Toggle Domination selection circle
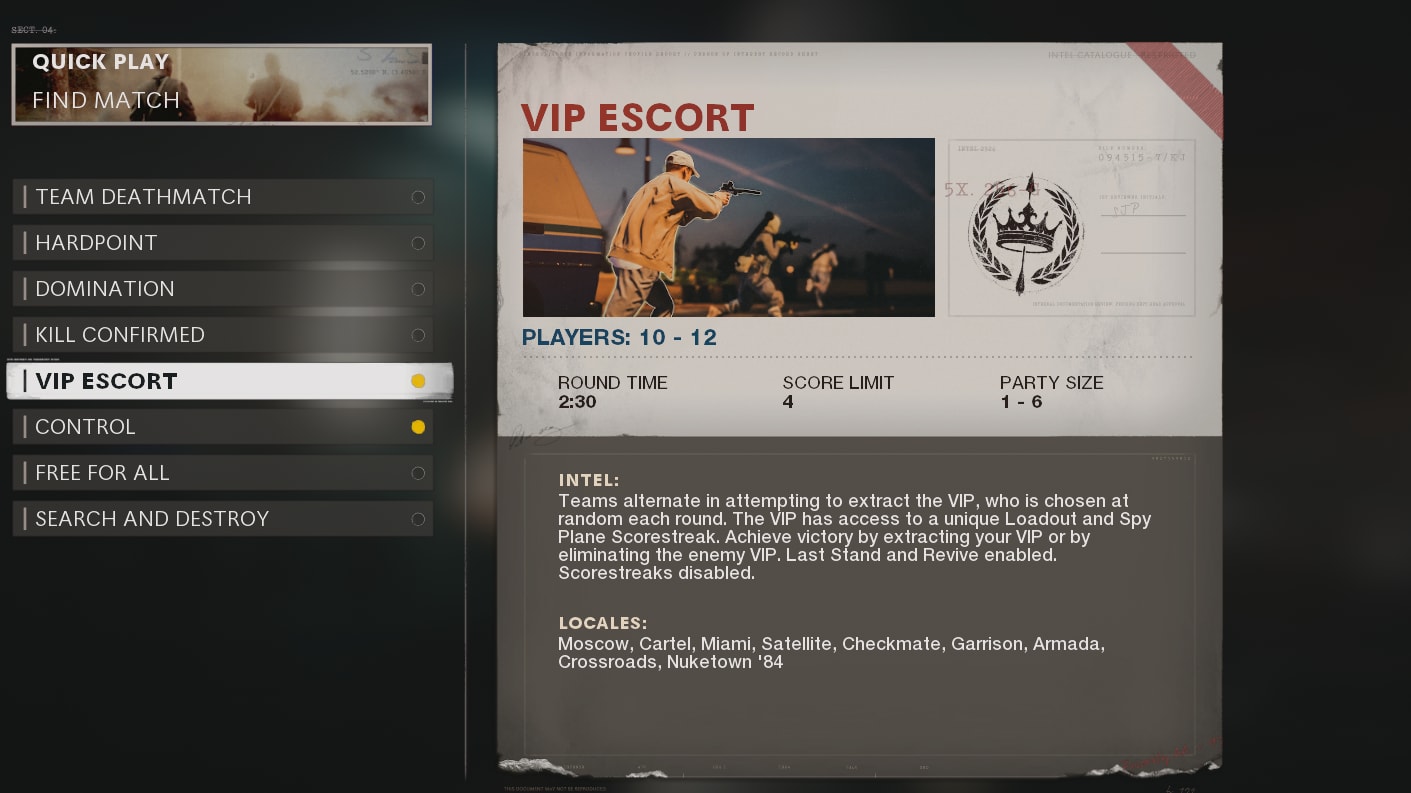 coord(418,289)
